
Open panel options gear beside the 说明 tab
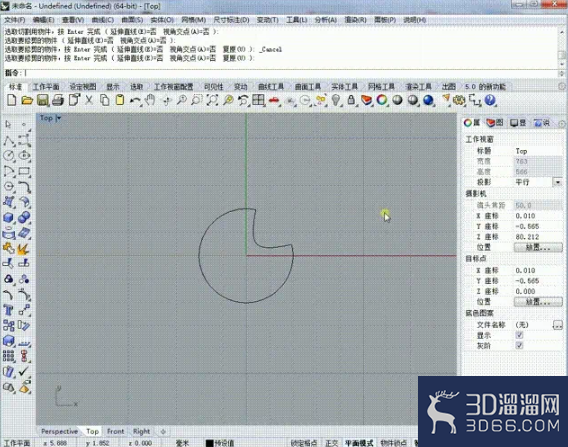coord(562,124)
